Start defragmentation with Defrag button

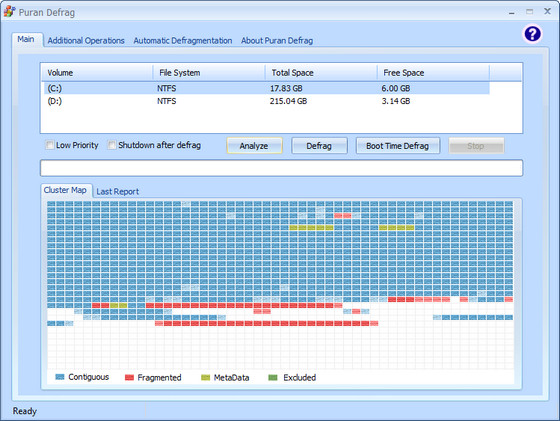tap(319, 146)
